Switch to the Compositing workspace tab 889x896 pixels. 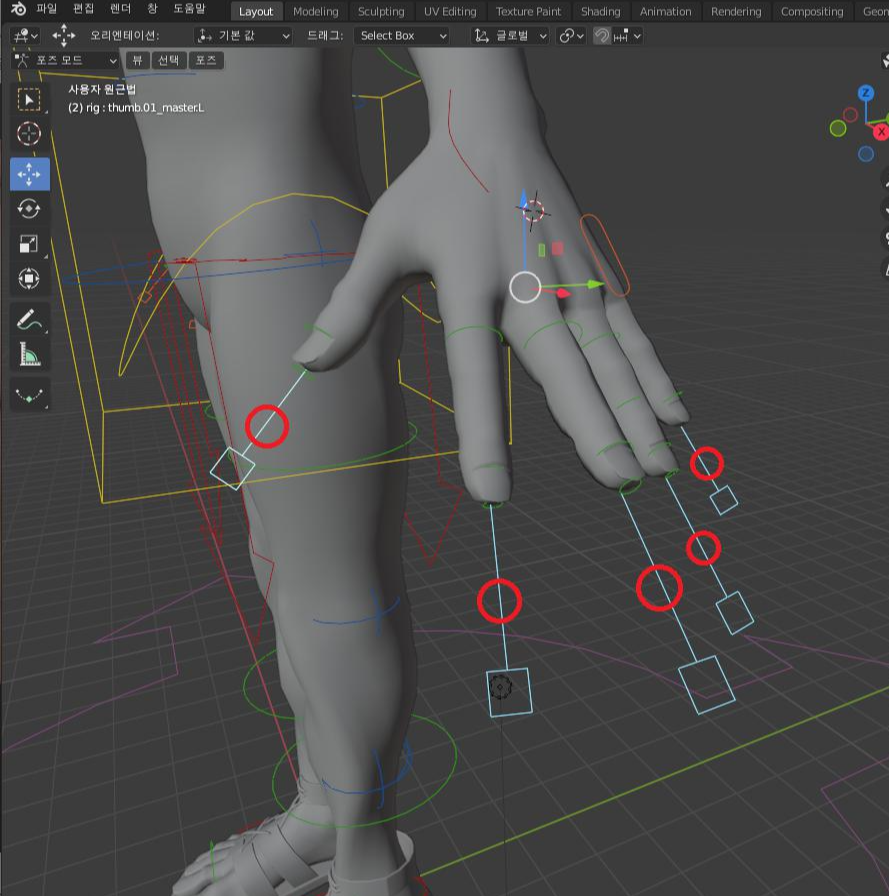(811, 11)
